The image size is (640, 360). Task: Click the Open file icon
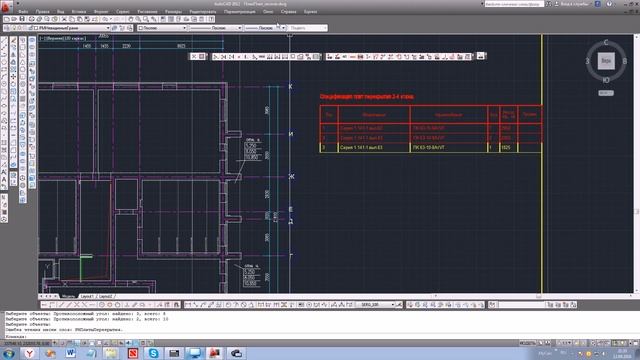14,19
